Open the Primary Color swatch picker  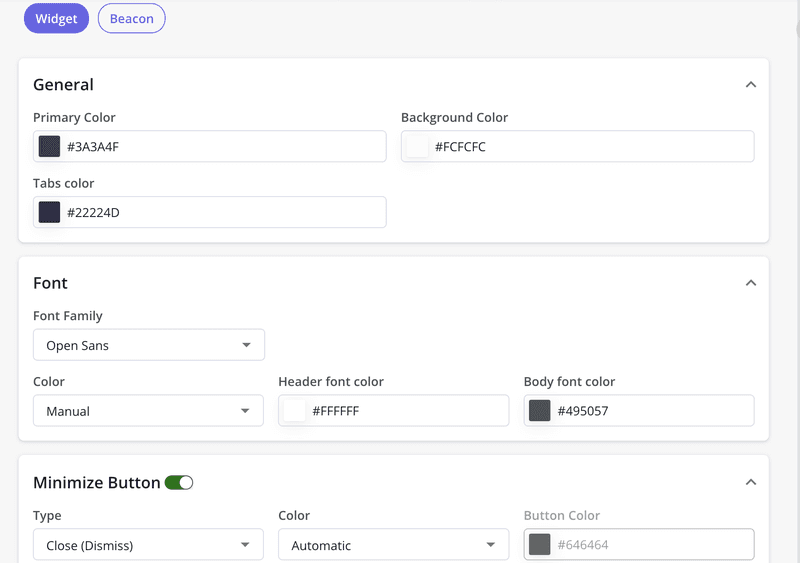[x=49, y=147]
